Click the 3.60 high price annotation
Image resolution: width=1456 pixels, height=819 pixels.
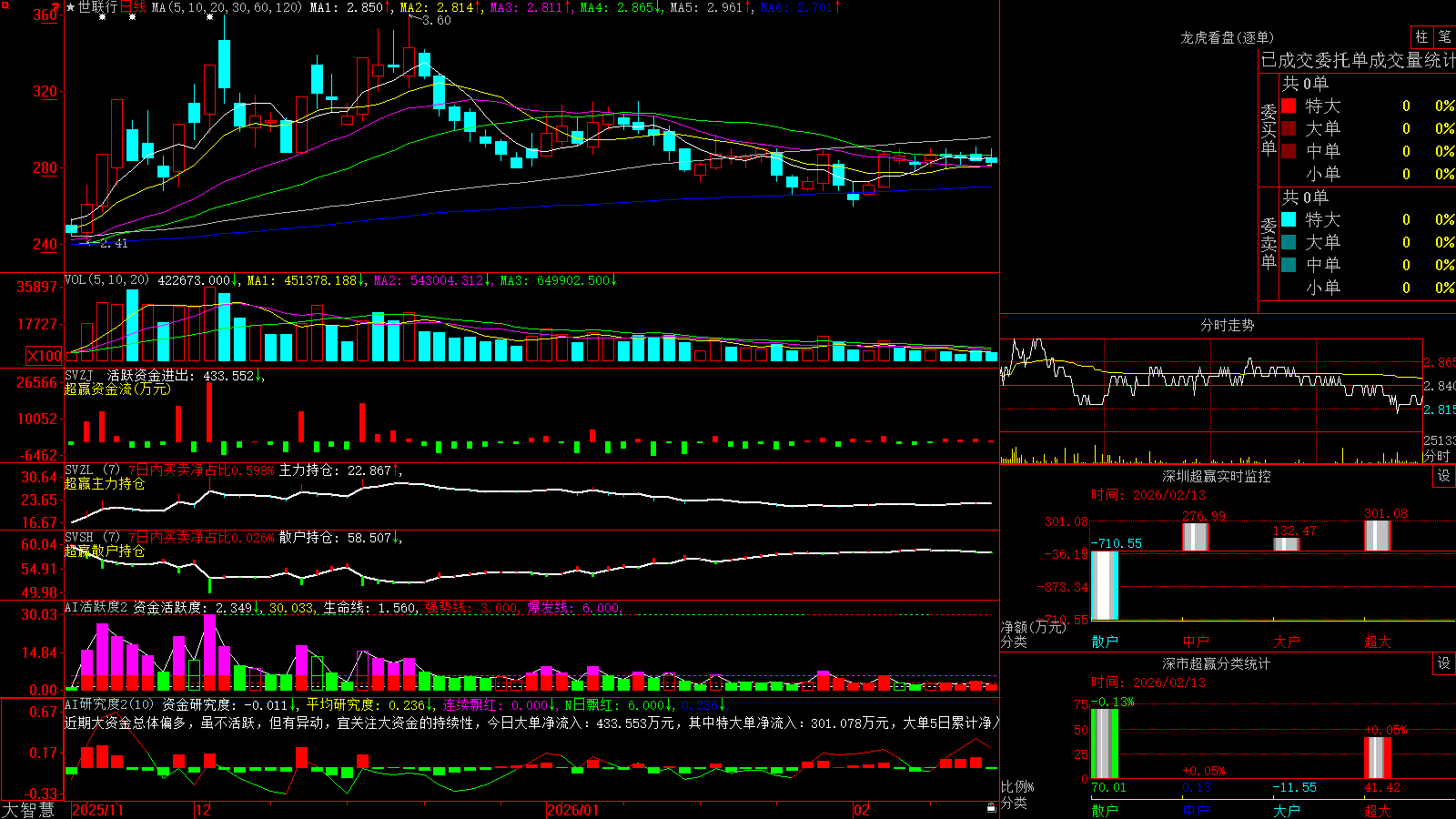(x=437, y=21)
